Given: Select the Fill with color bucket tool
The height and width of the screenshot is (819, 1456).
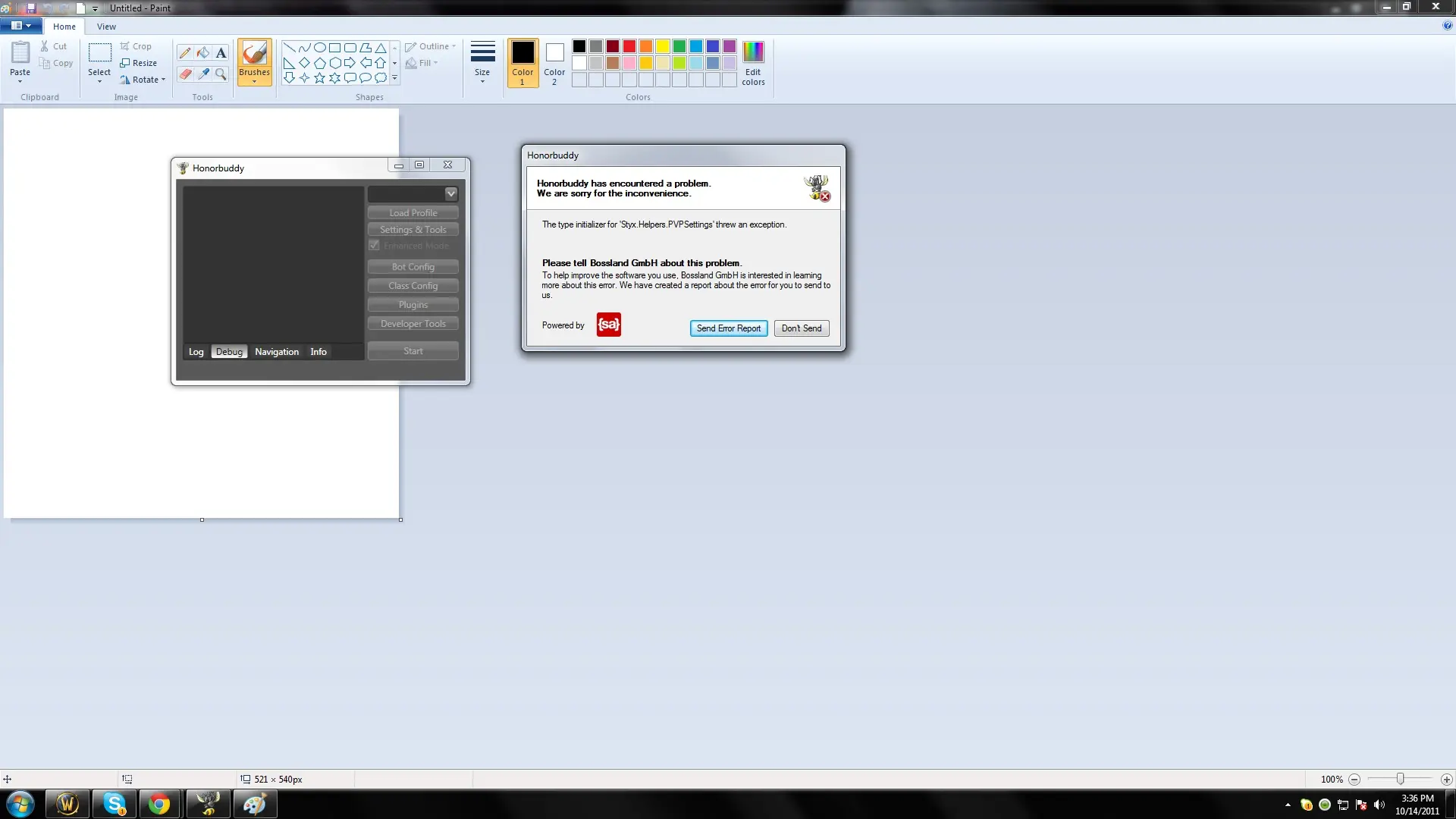Looking at the screenshot, I should pyautogui.click(x=202, y=53).
